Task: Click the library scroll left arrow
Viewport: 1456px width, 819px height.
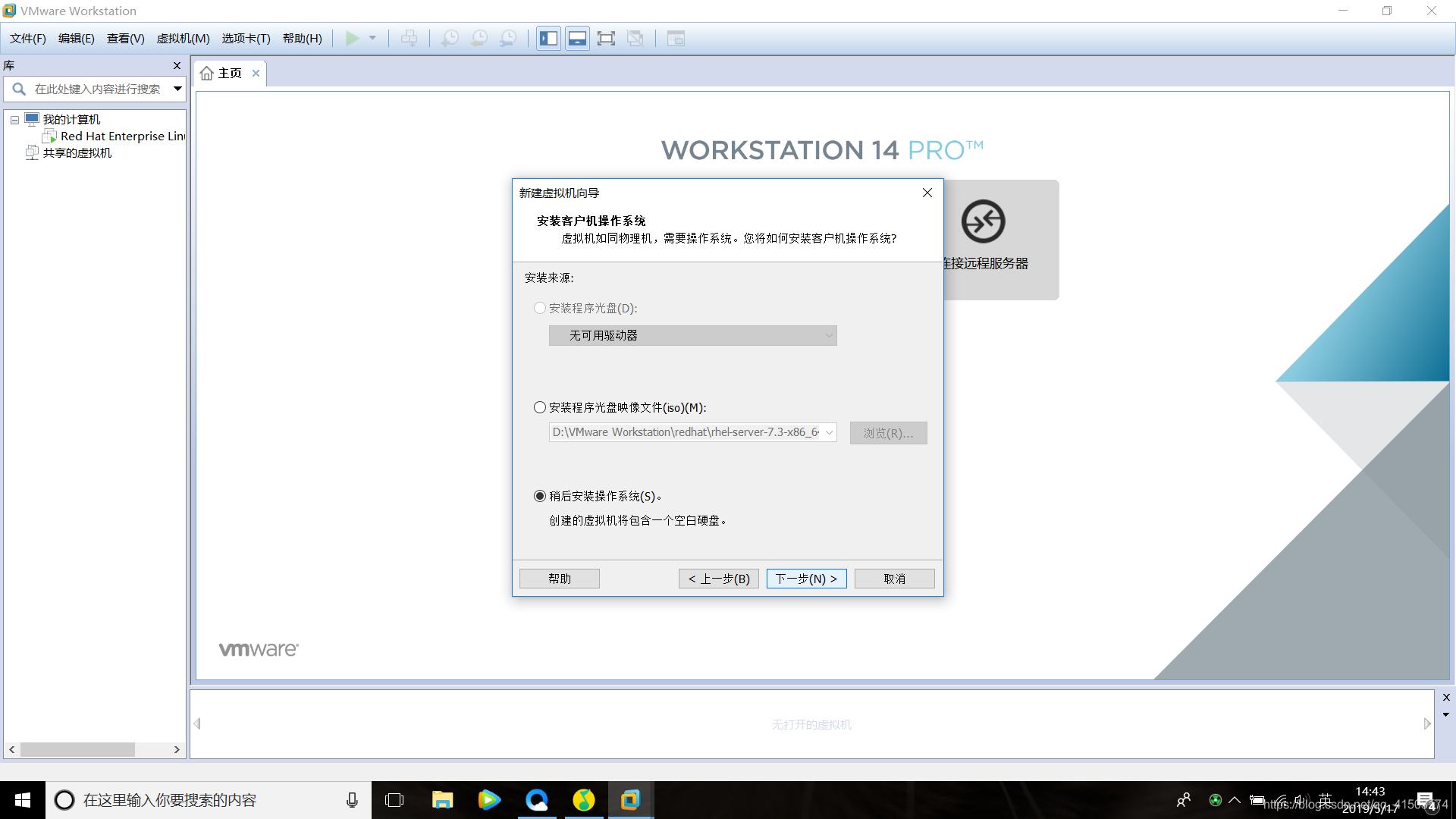Action: tap(11, 749)
